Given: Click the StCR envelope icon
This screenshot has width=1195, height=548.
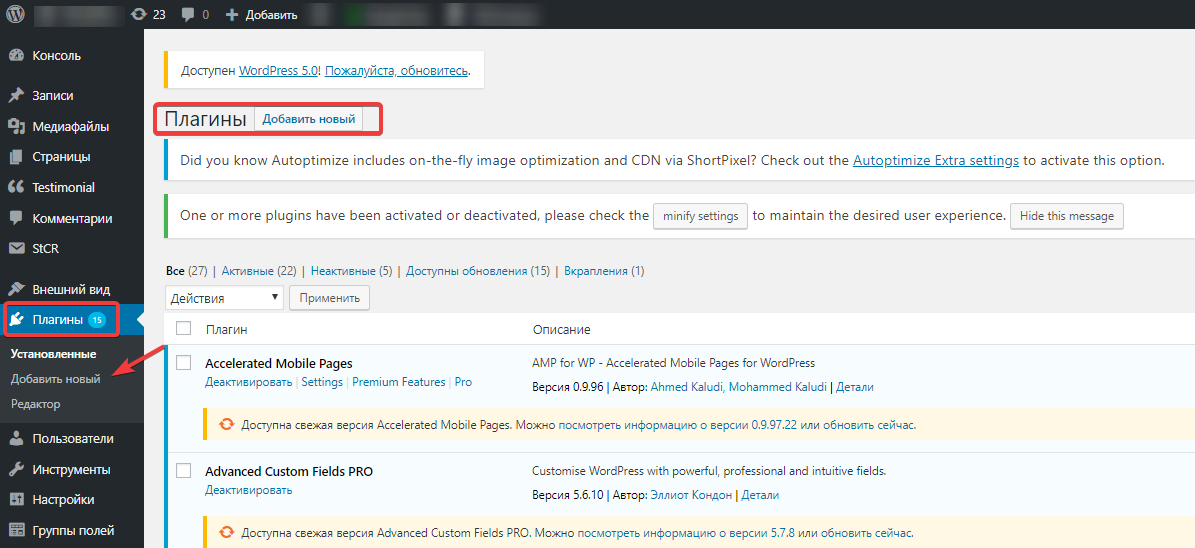Looking at the screenshot, I should point(16,248).
